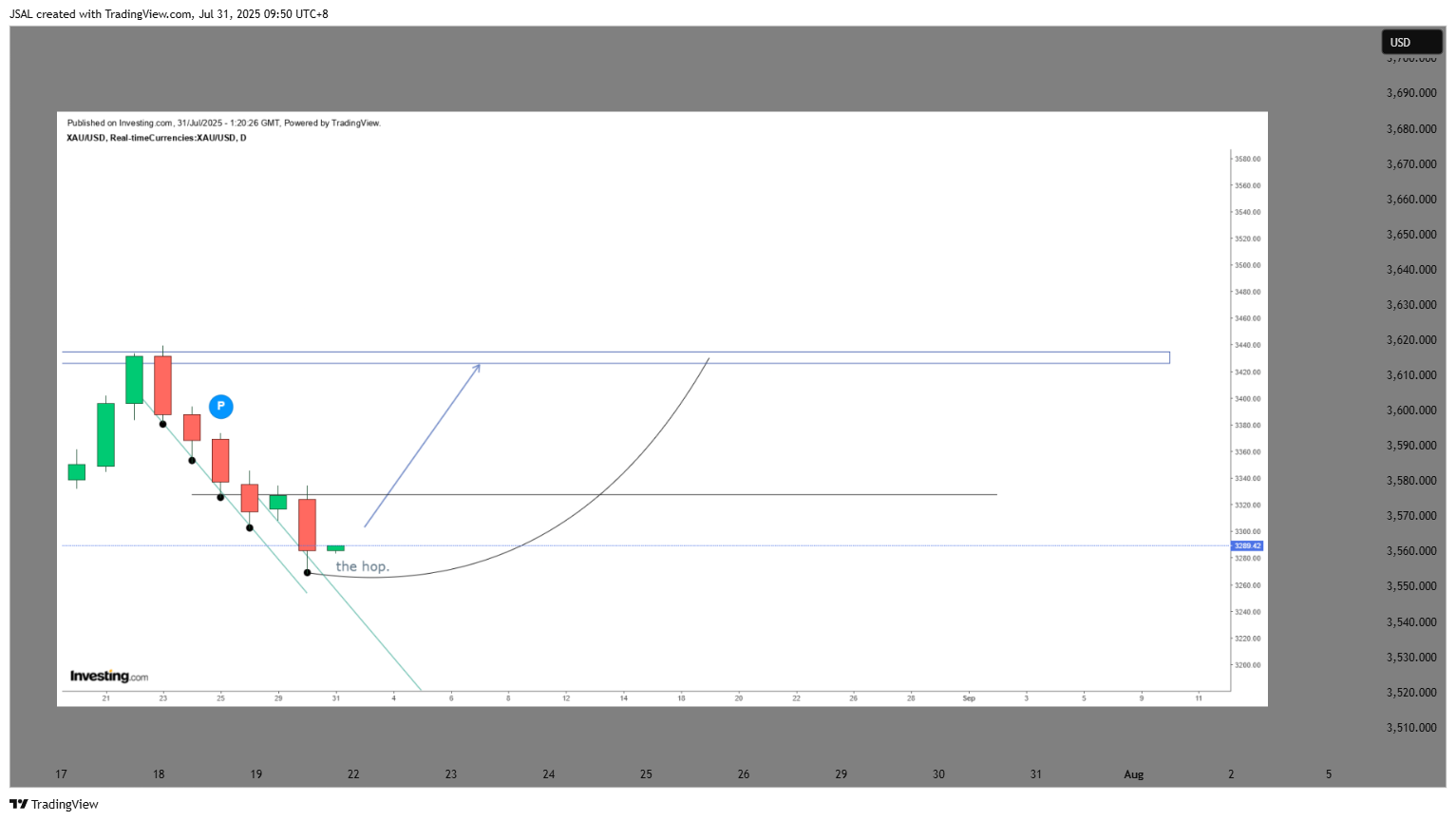
Task: Click the 19 date label on bottom axis
Action: click(256, 773)
